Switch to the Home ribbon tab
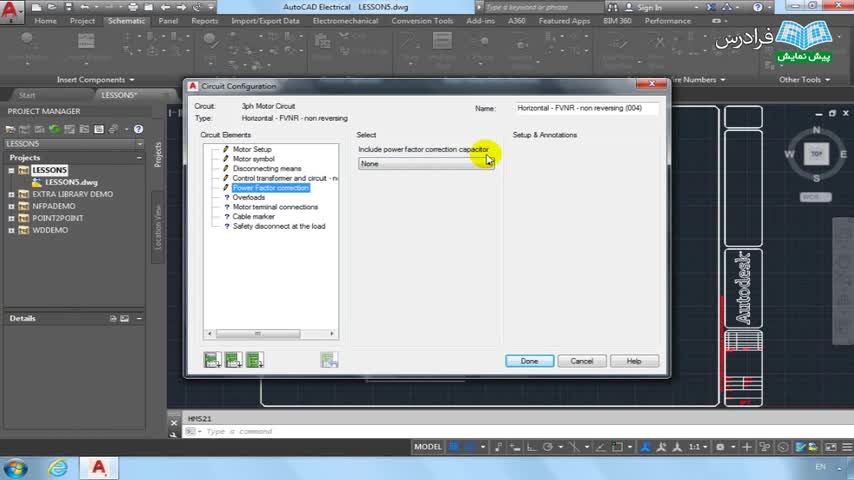Viewport: 854px width, 480px height. [x=45, y=21]
